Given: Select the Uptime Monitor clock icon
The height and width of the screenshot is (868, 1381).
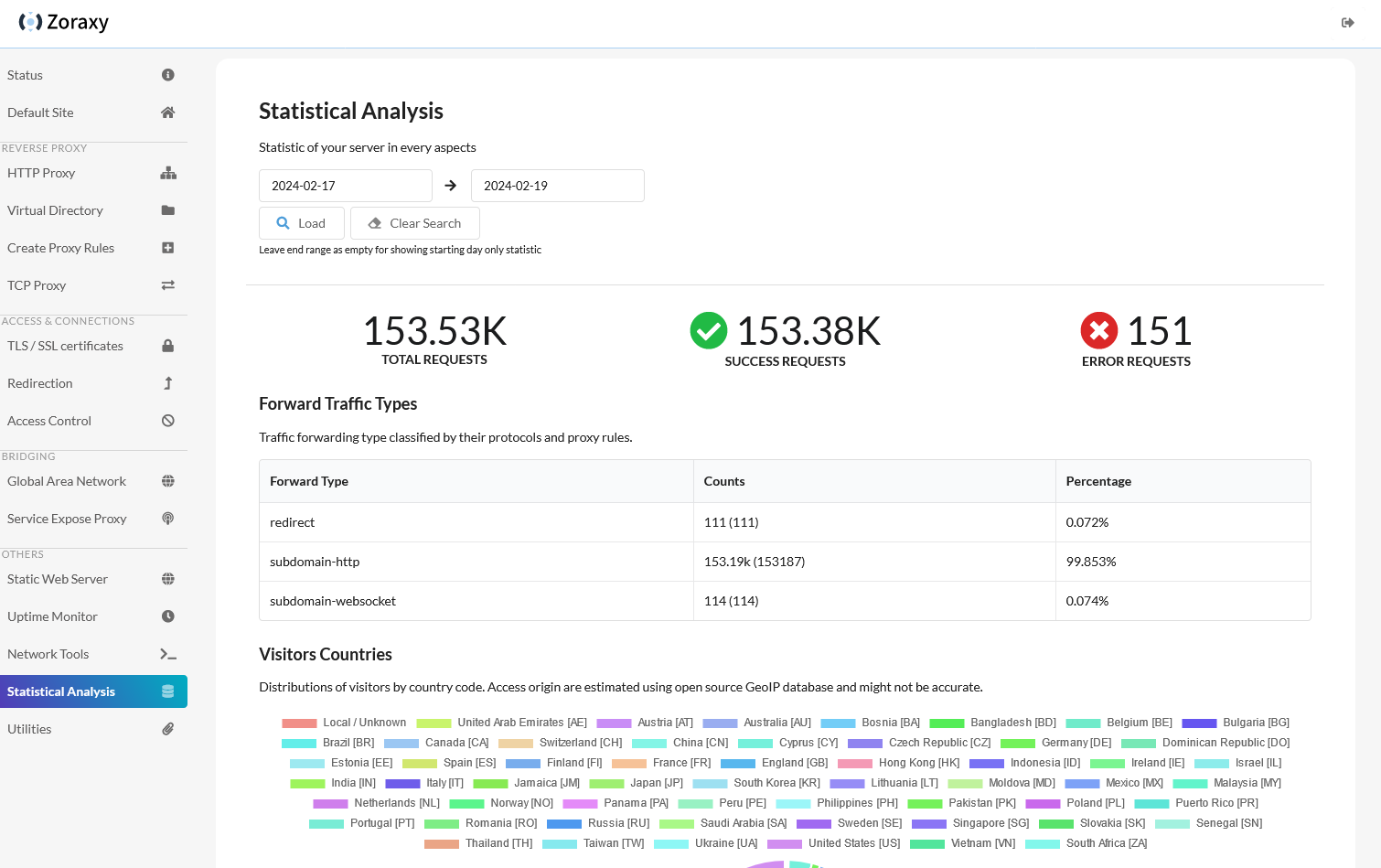Looking at the screenshot, I should point(167,616).
